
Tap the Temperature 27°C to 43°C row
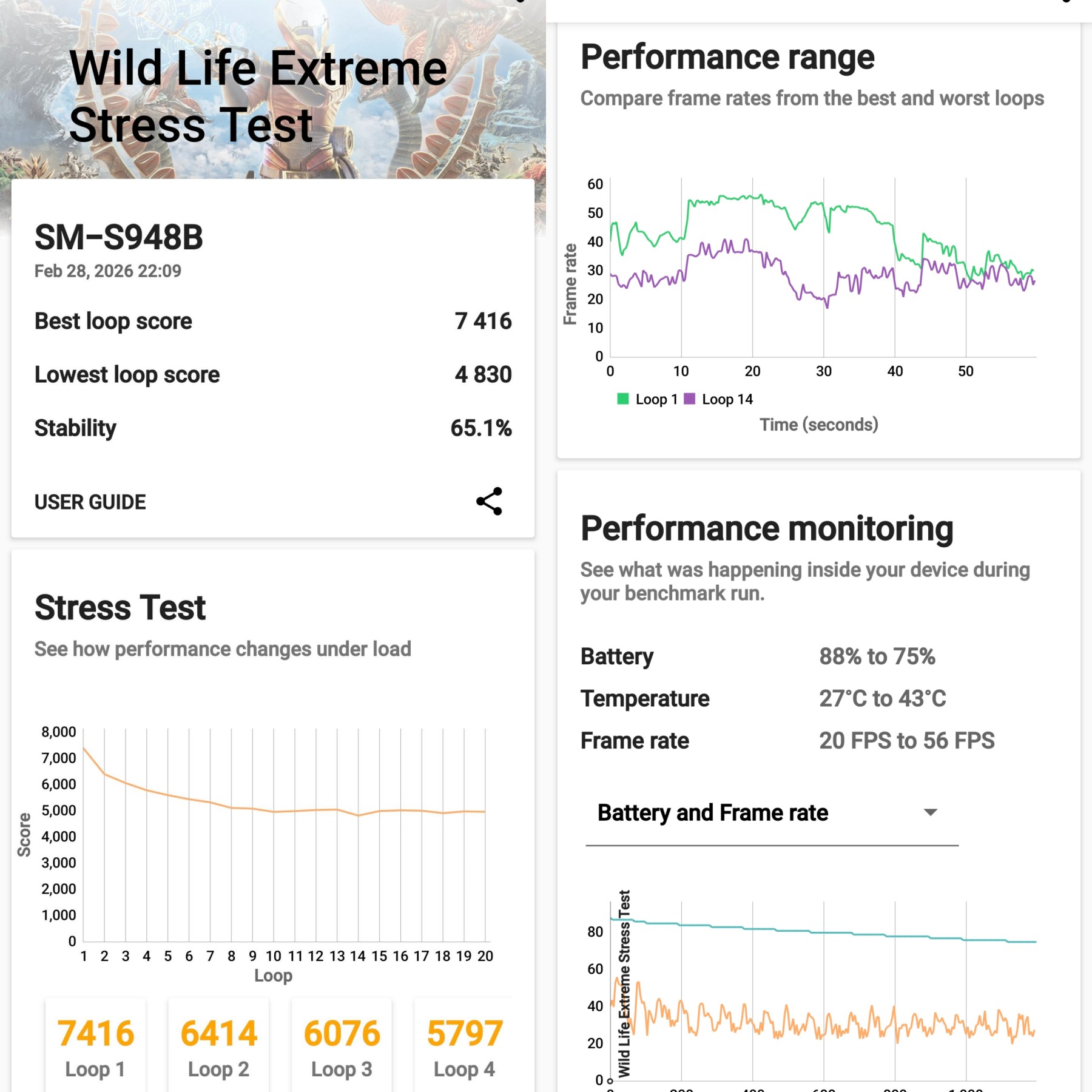[763, 698]
